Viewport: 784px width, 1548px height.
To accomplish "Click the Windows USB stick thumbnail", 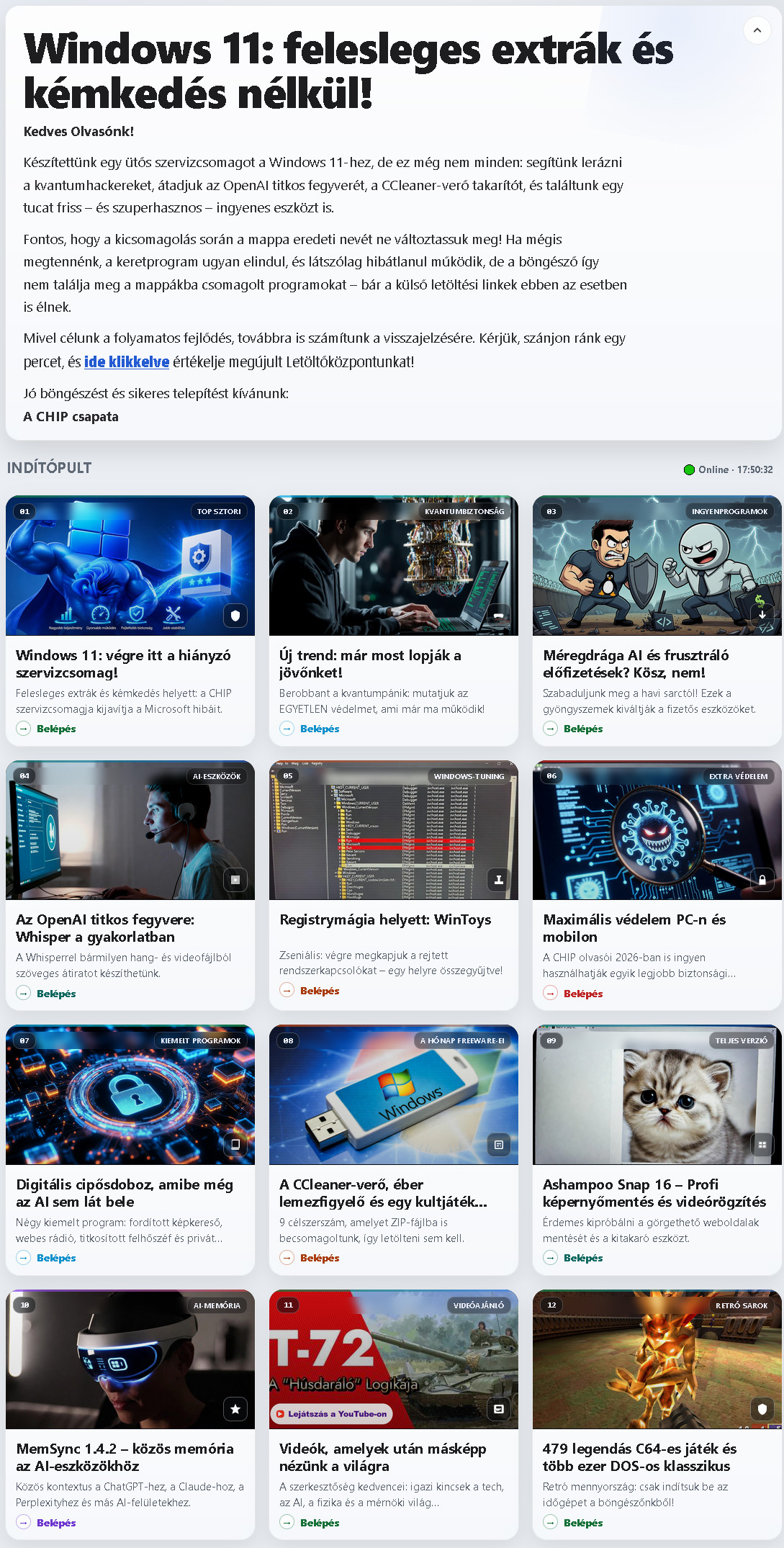I will pyautogui.click(x=394, y=1095).
